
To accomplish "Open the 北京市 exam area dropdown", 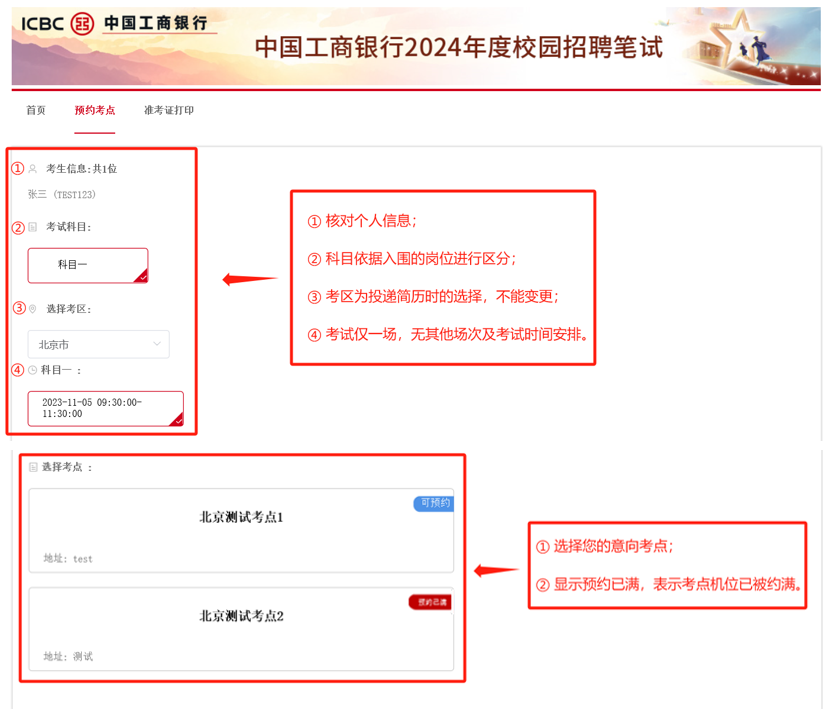I will click(99, 344).
